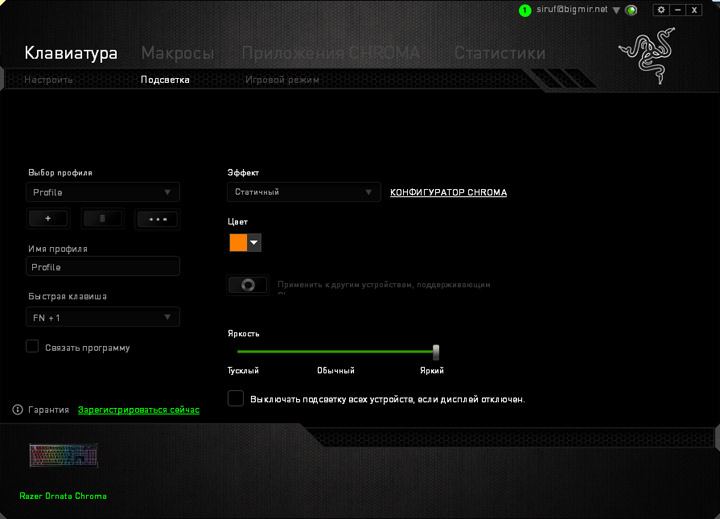This screenshot has width=720, height=519.
Task: Click the Razer Ornata Chroma device label
Action: pos(63,496)
